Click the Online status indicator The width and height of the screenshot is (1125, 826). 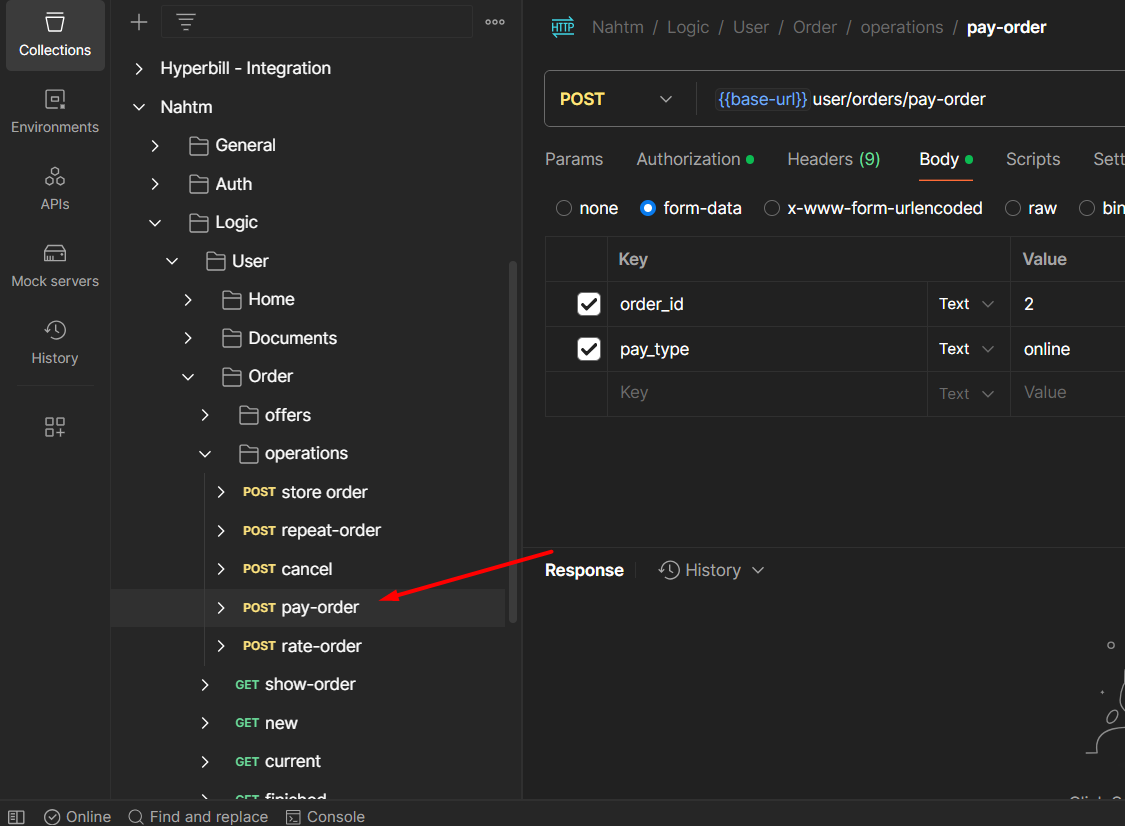click(x=77, y=817)
